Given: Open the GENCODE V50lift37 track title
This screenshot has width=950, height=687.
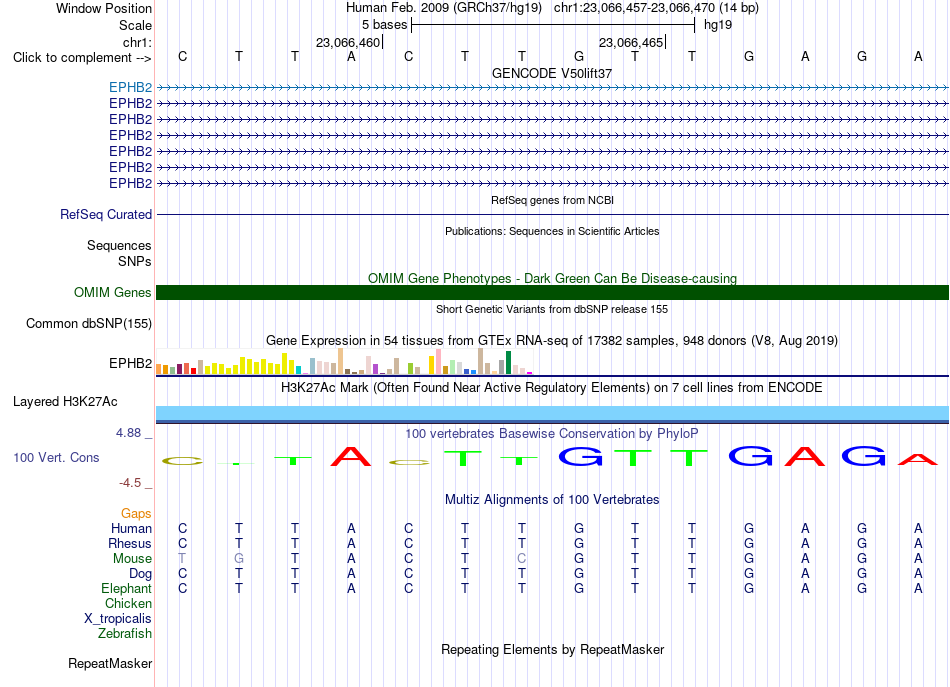Looking at the screenshot, I should (552, 73).
